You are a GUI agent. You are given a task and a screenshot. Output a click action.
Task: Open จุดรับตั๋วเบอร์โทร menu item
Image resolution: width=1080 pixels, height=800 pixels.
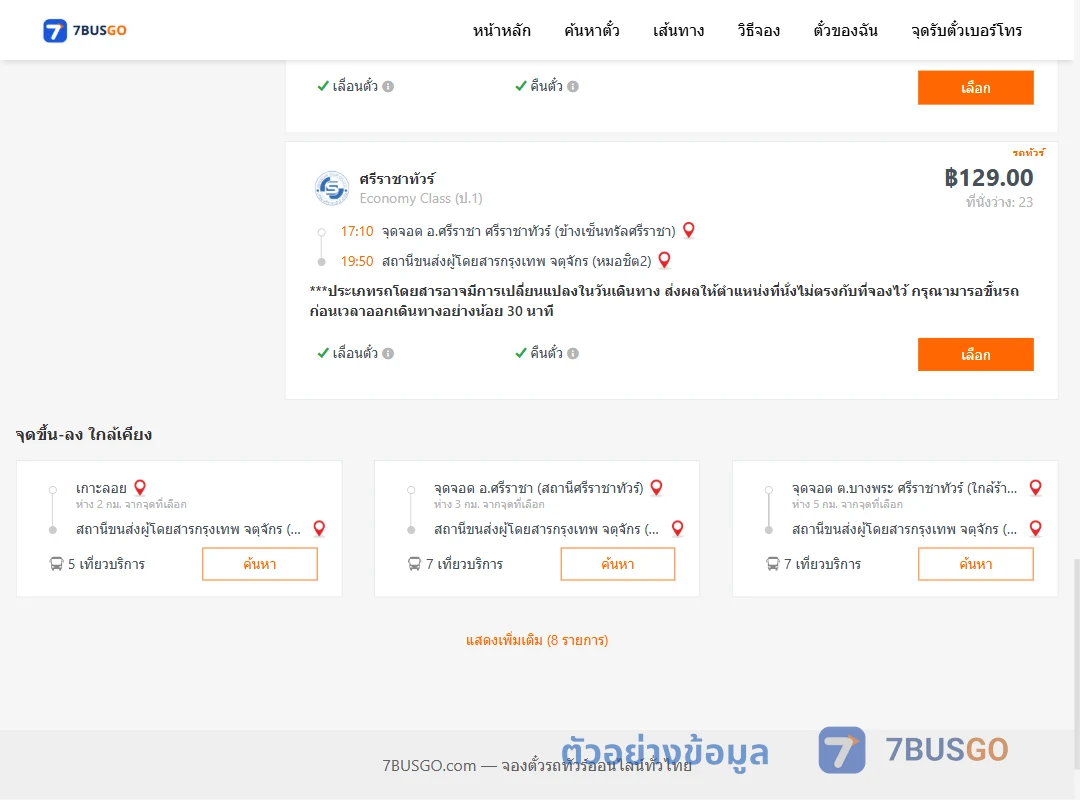966,31
